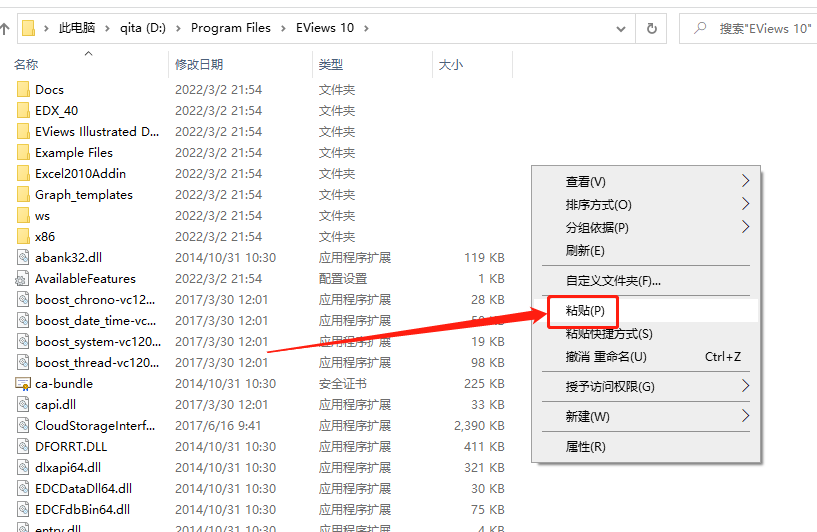
Task: Expand chevron after EViews 10 in path
Action: 366,28
